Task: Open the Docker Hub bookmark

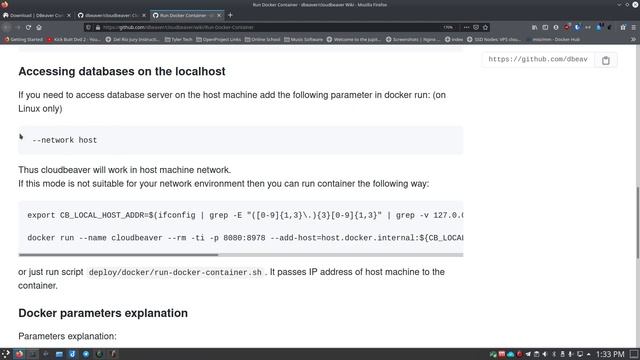Action: pyautogui.click(x=553, y=40)
